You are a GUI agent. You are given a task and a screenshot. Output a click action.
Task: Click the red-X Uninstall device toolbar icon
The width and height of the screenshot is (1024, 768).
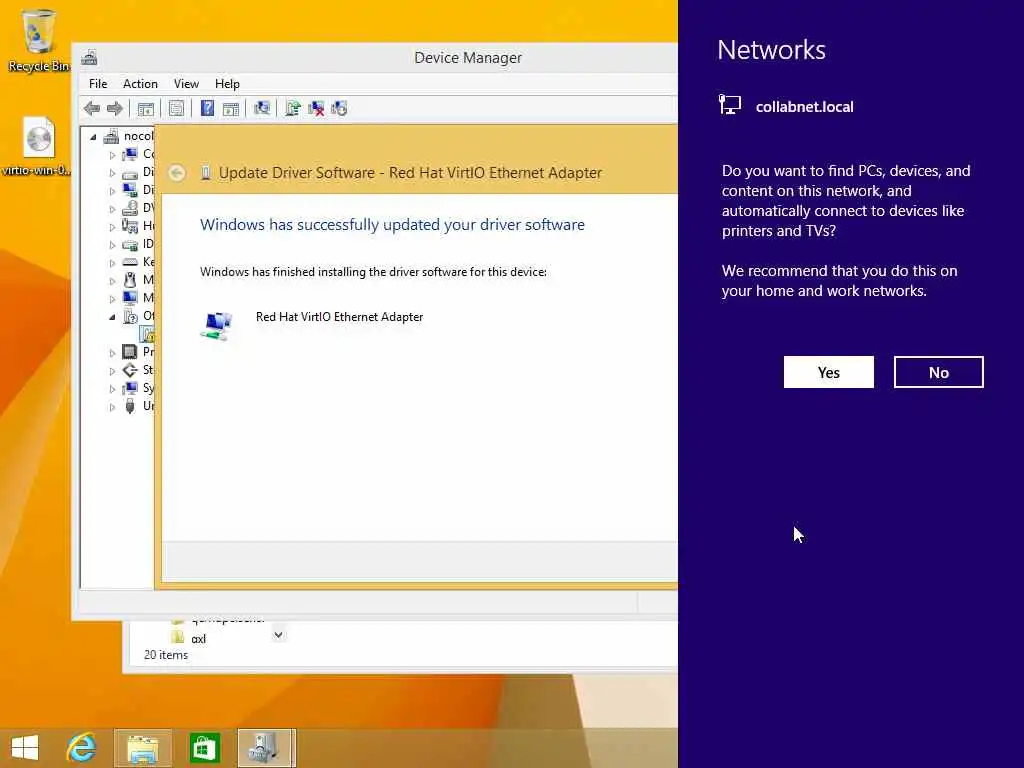point(316,108)
